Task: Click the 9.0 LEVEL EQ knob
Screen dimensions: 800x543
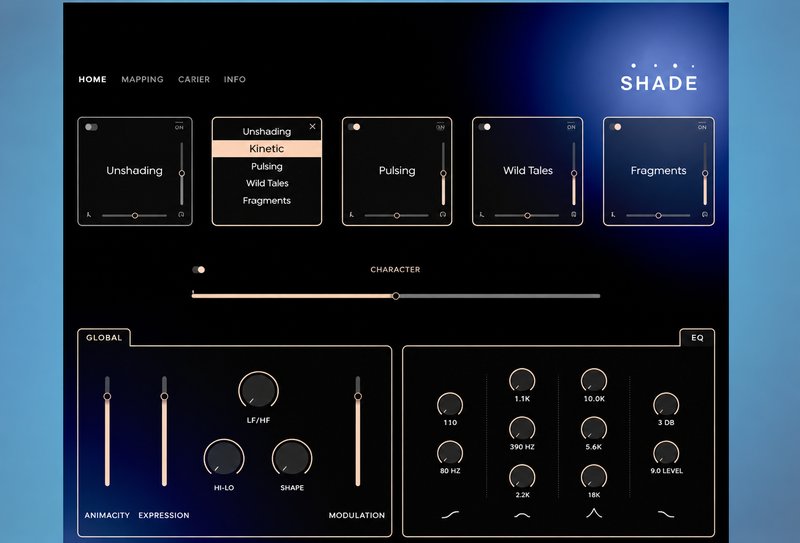Action: [x=666, y=453]
